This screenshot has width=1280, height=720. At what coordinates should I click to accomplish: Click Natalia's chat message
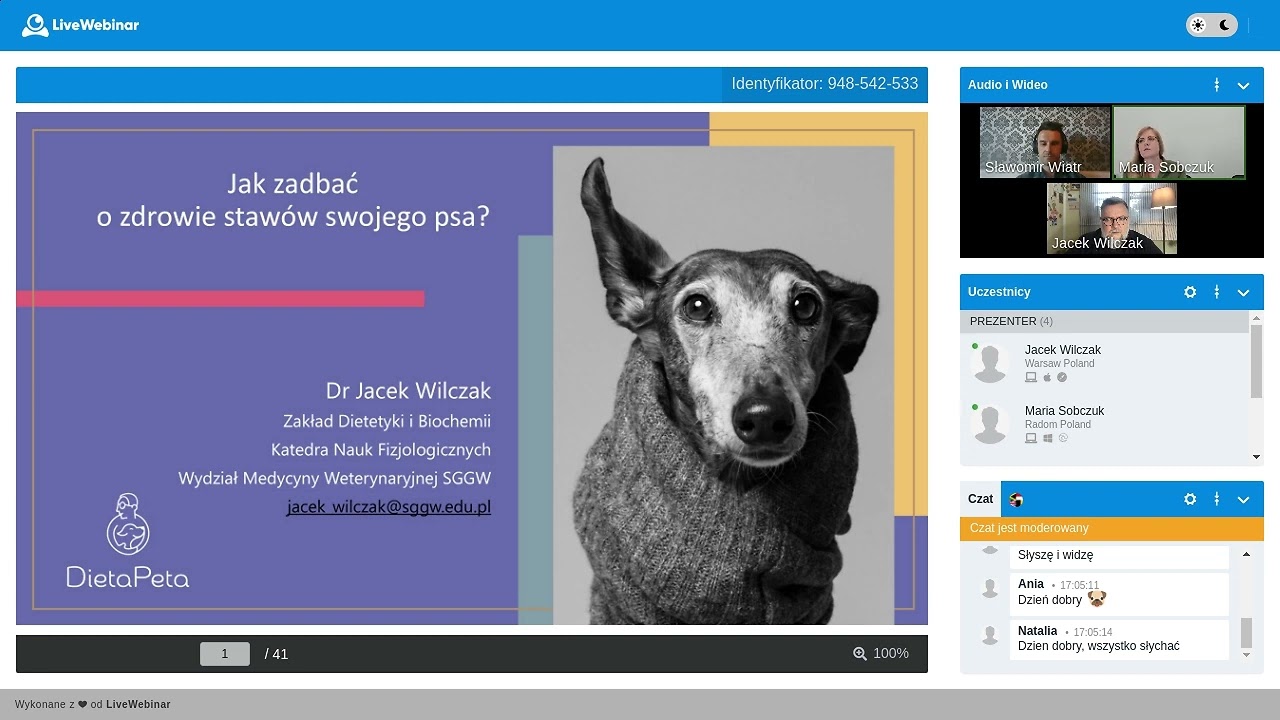[1119, 639]
